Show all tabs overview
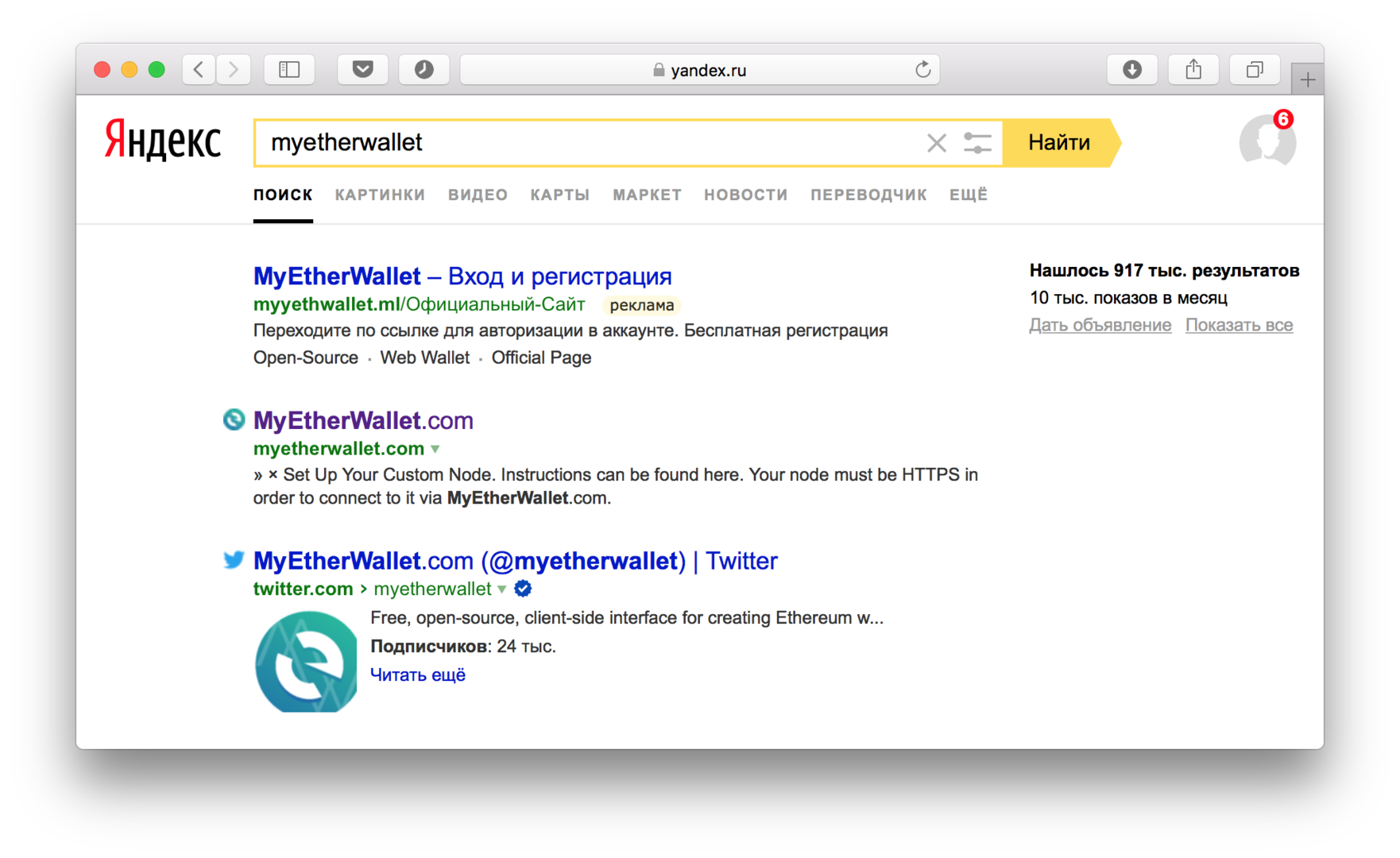Screen dimensions: 1400x858 pos(1255,70)
